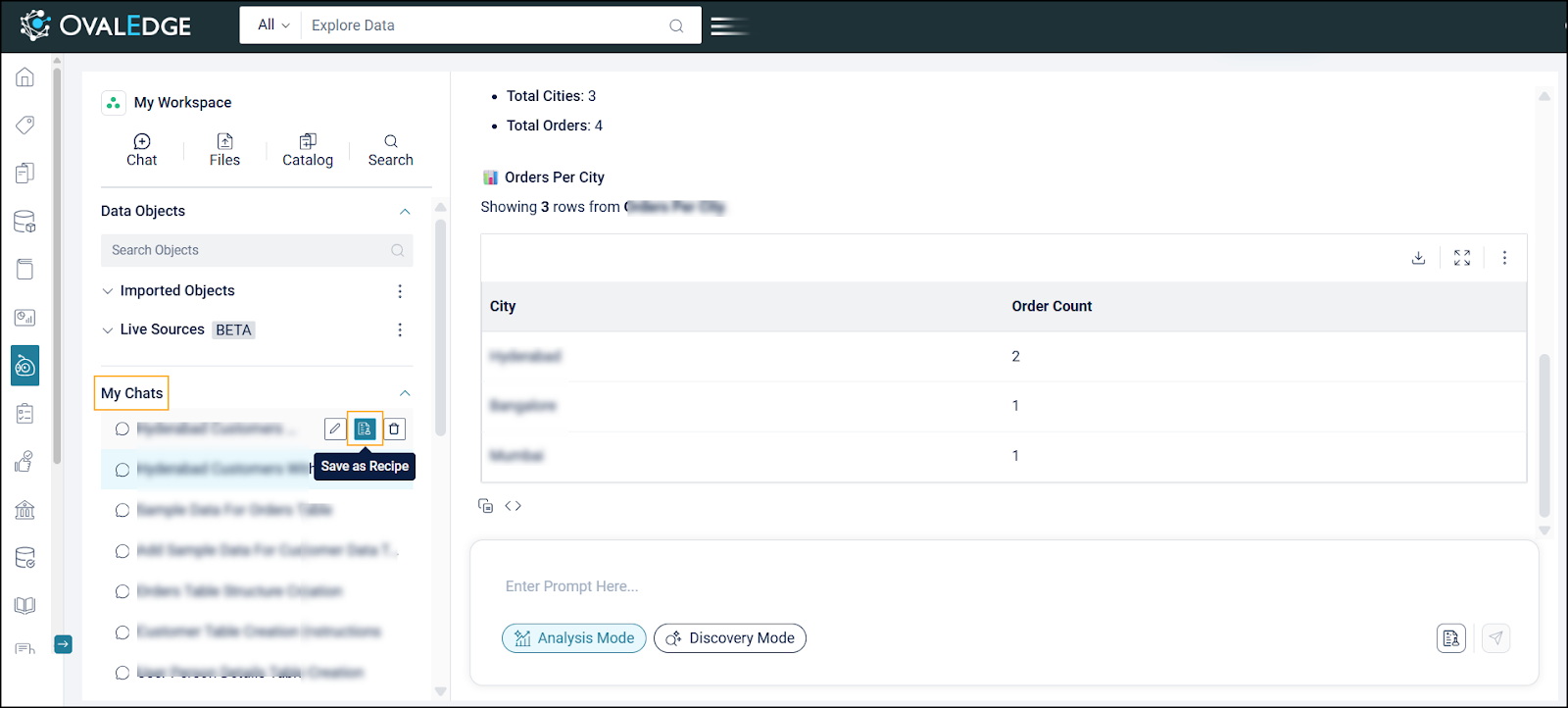This screenshot has height=708, width=1568.
Task: Open the Home icon in sidebar
Action: click(x=25, y=77)
